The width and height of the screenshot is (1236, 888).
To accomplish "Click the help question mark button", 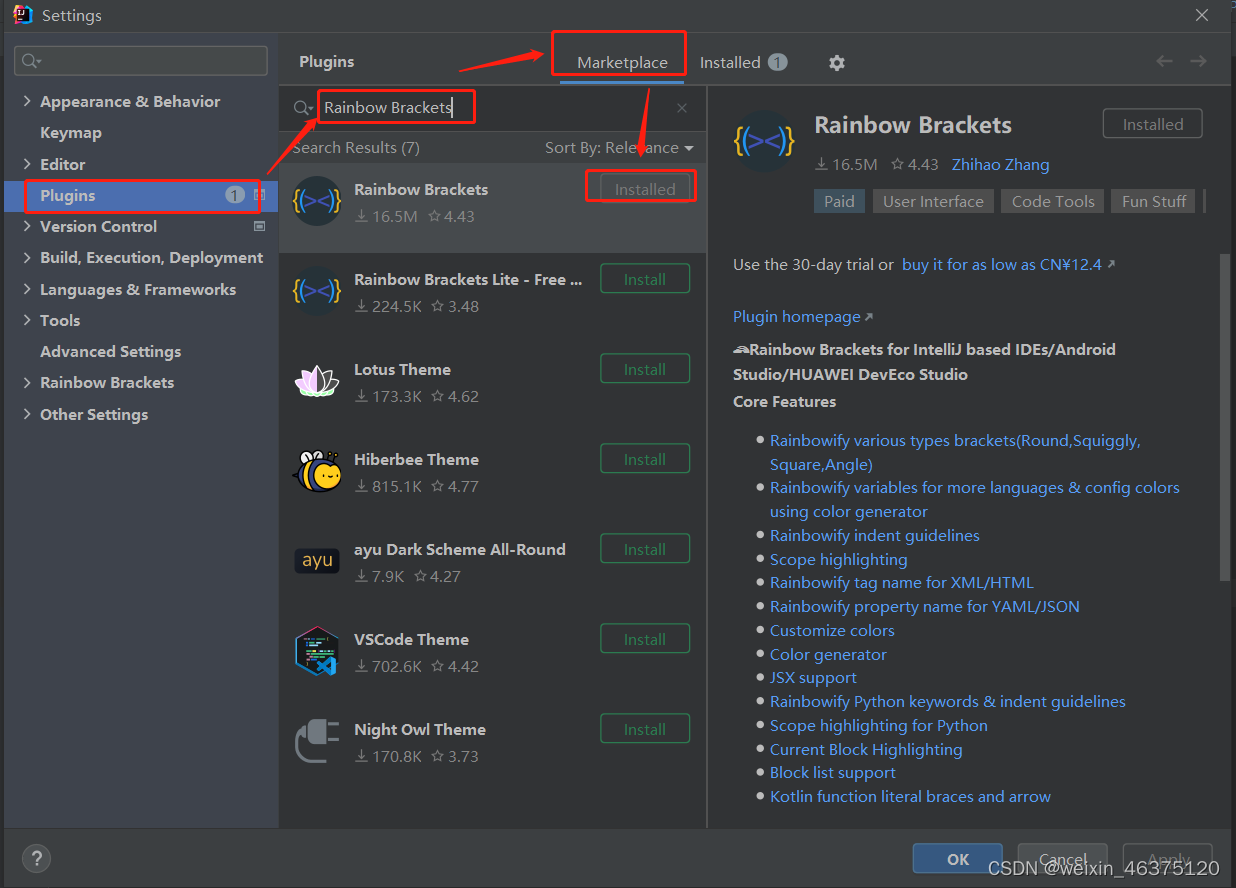I will [x=36, y=858].
